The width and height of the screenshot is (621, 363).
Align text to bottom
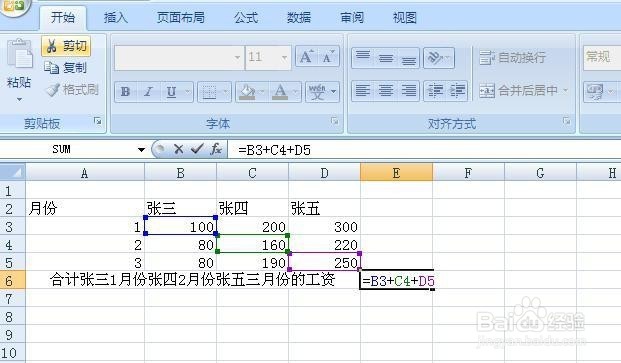tap(408, 58)
